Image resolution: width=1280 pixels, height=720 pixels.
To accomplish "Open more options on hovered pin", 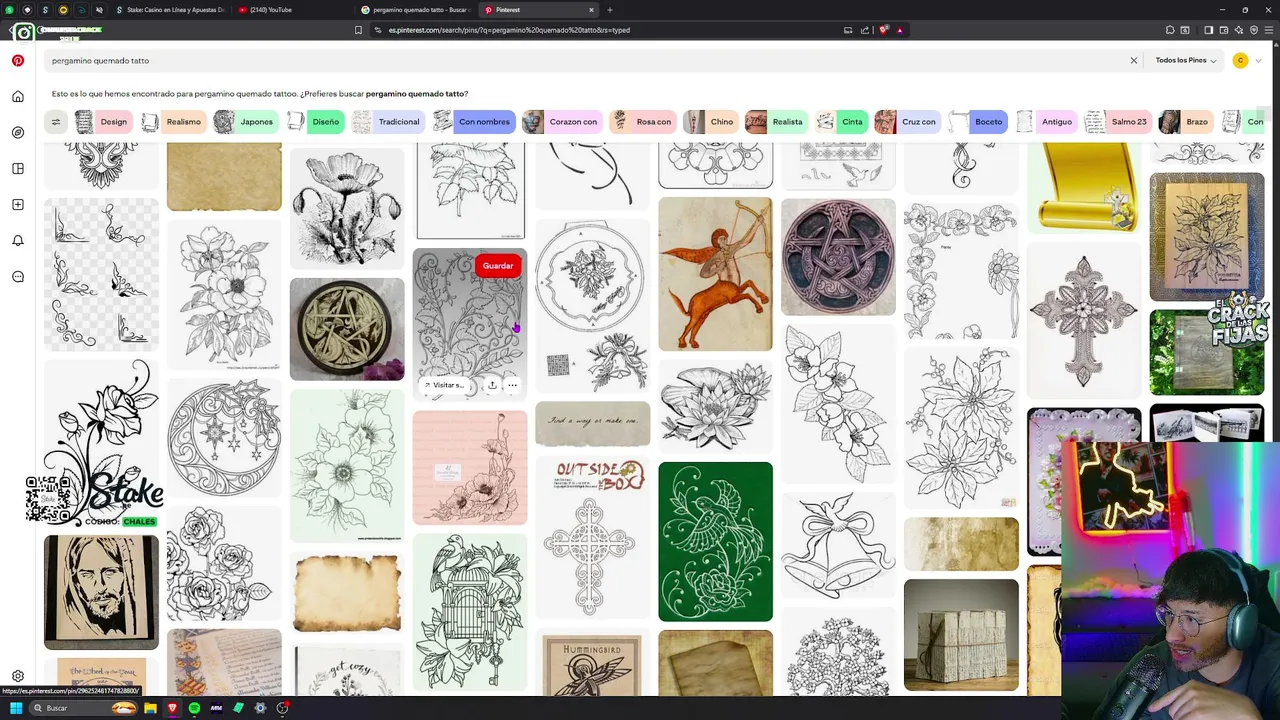I will click(x=512, y=385).
